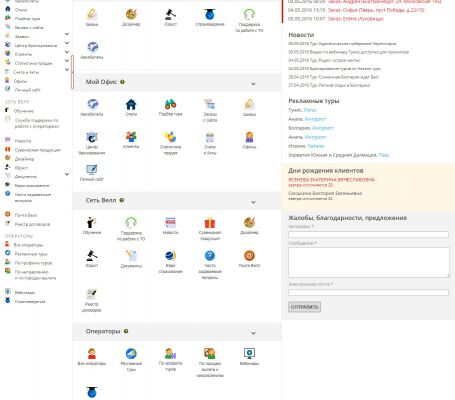Viewport: 455px width, 400px height.
Task: Click the Электронная почта input field
Action: pyautogui.click(x=368, y=292)
